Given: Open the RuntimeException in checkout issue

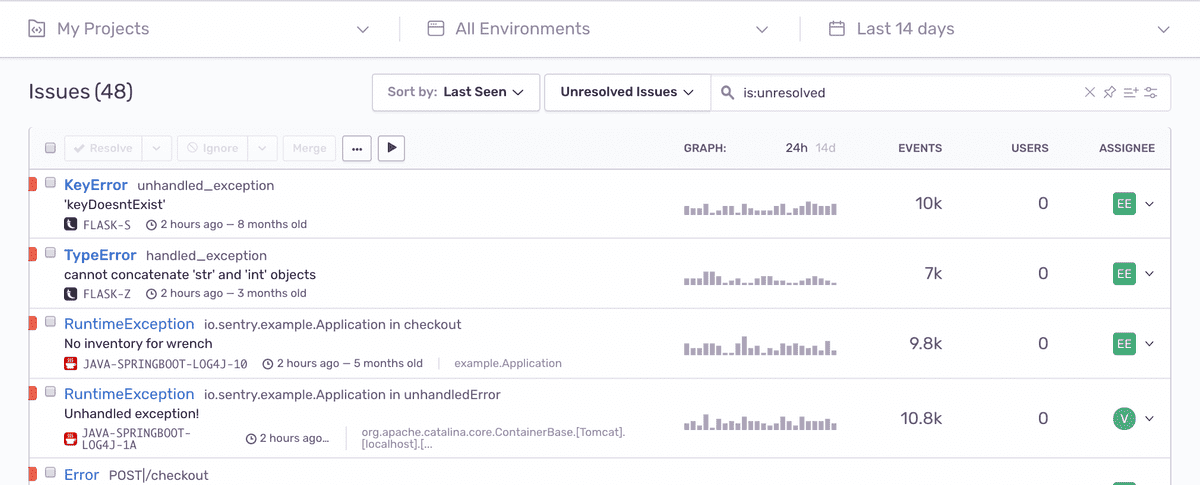Looking at the screenshot, I should click(129, 324).
